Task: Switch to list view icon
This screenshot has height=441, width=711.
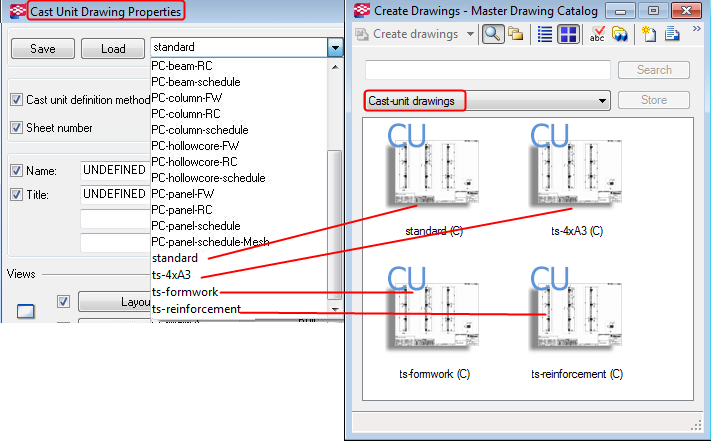Action: [545, 34]
